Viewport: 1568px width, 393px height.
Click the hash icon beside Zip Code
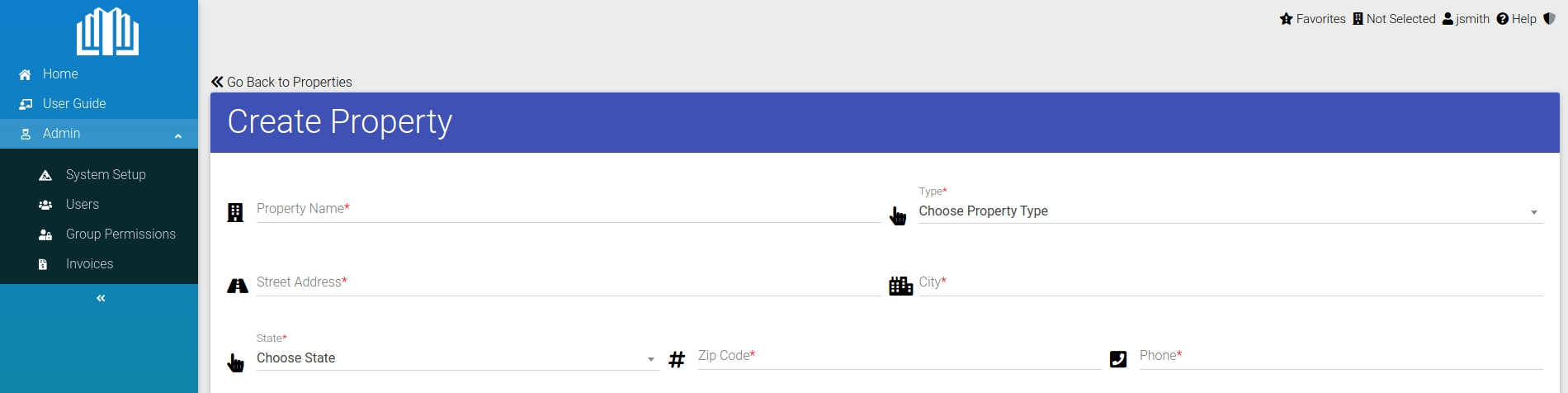point(677,359)
